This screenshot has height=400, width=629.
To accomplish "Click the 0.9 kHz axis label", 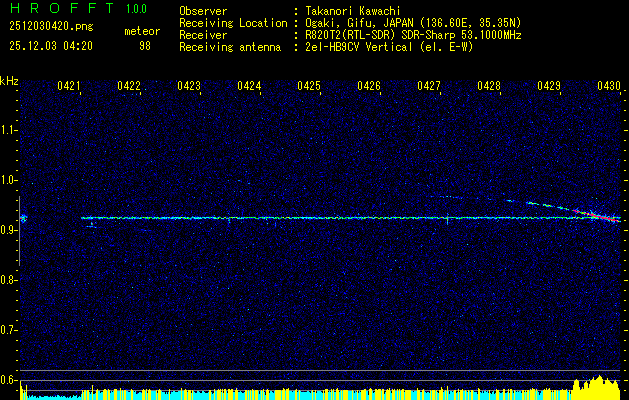I will pos(8,230).
